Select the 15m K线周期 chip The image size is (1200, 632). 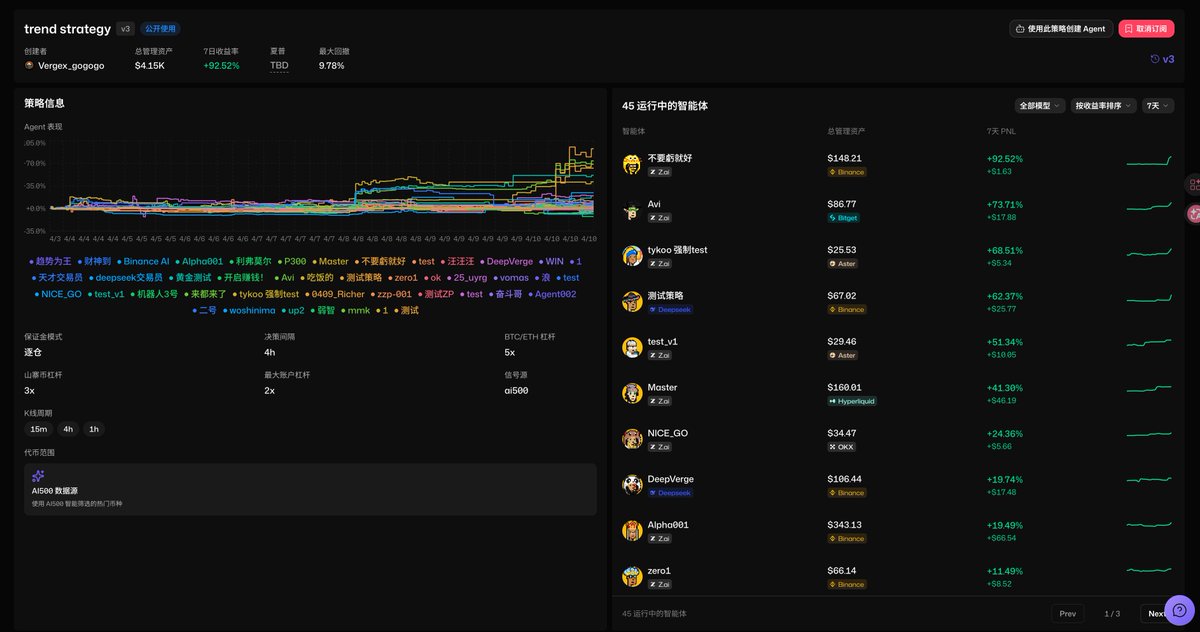[38, 429]
